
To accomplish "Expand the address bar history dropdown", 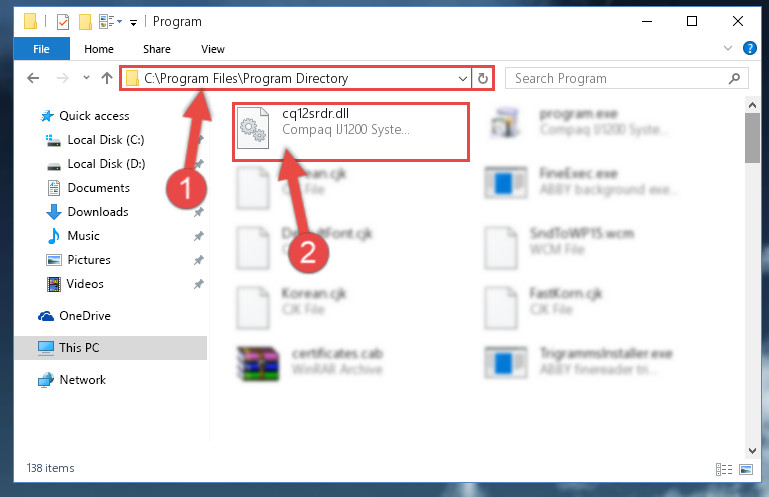I will pos(462,78).
